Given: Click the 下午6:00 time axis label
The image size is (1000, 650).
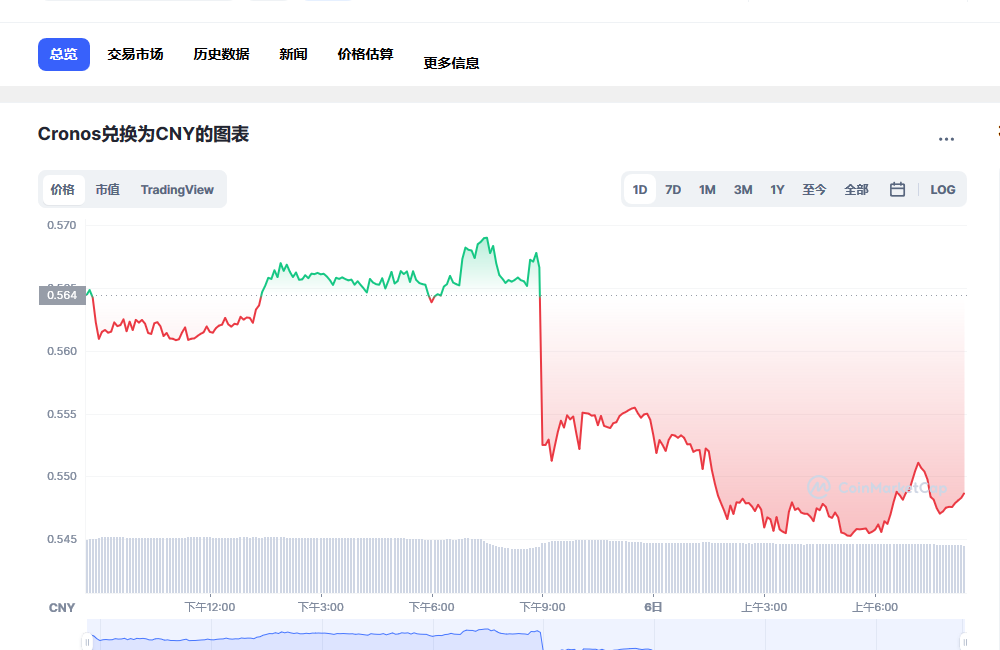Looking at the screenshot, I should [x=432, y=607].
